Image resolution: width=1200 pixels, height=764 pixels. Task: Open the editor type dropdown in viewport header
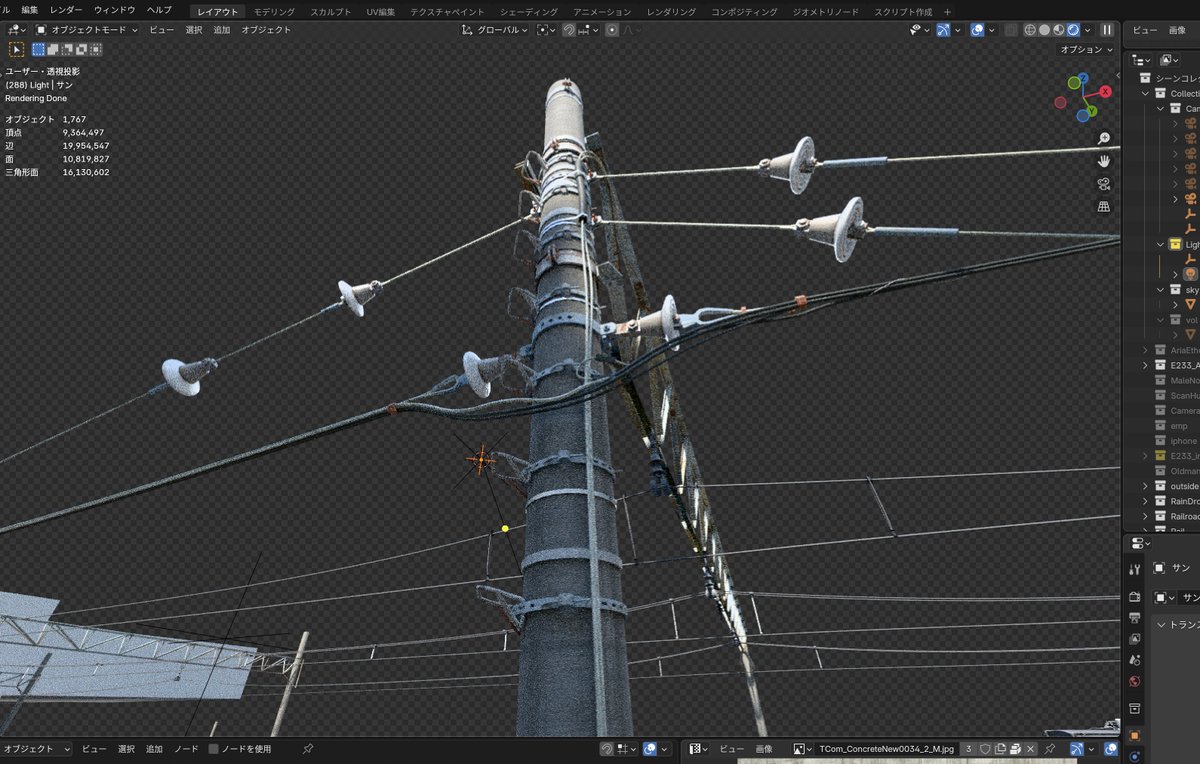(16, 30)
